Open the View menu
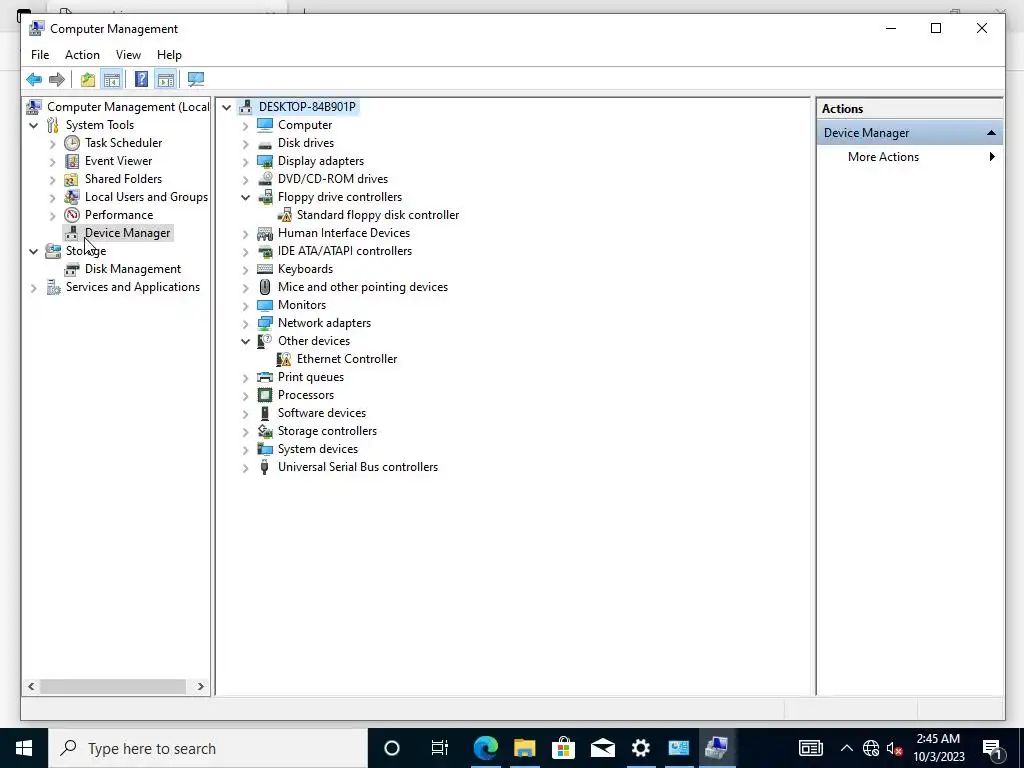Screen dimensions: 1024x768 pyautogui.click(x=128, y=55)
